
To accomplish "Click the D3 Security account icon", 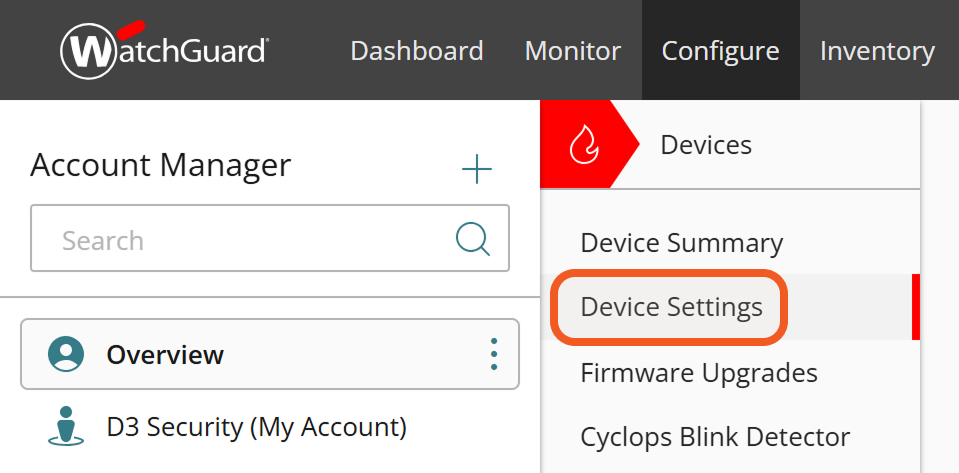I will pyautogui.click(x=66, y=427).
